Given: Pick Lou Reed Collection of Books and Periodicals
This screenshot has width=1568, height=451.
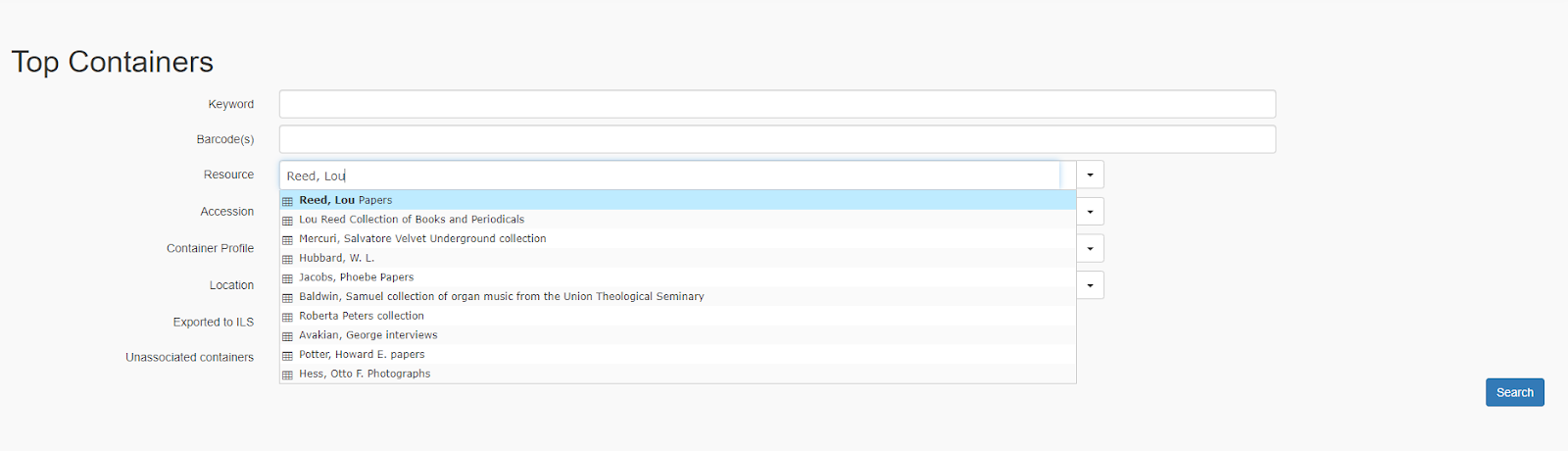Looking at the screenshot, I should pyautogui.click(x=412, y=220).
